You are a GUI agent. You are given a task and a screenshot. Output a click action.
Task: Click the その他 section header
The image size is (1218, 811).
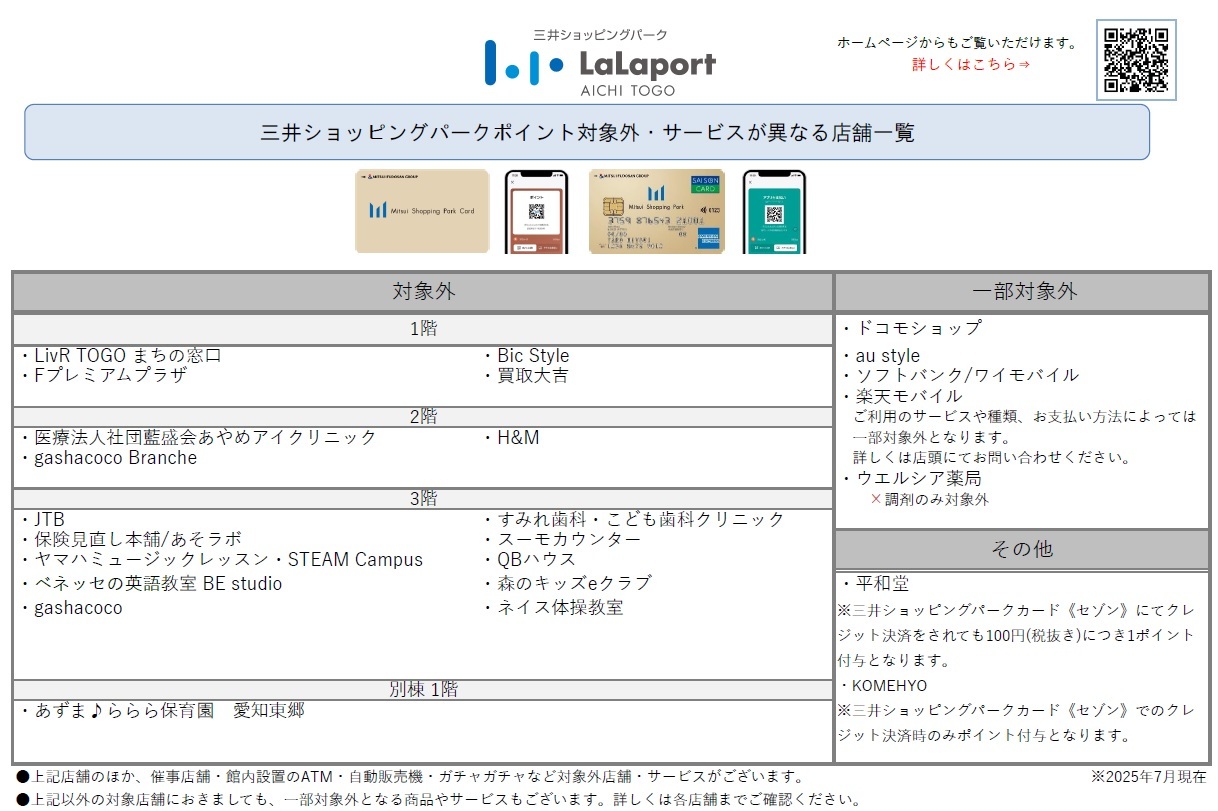pyautogui.click(x=1022, y=549)
